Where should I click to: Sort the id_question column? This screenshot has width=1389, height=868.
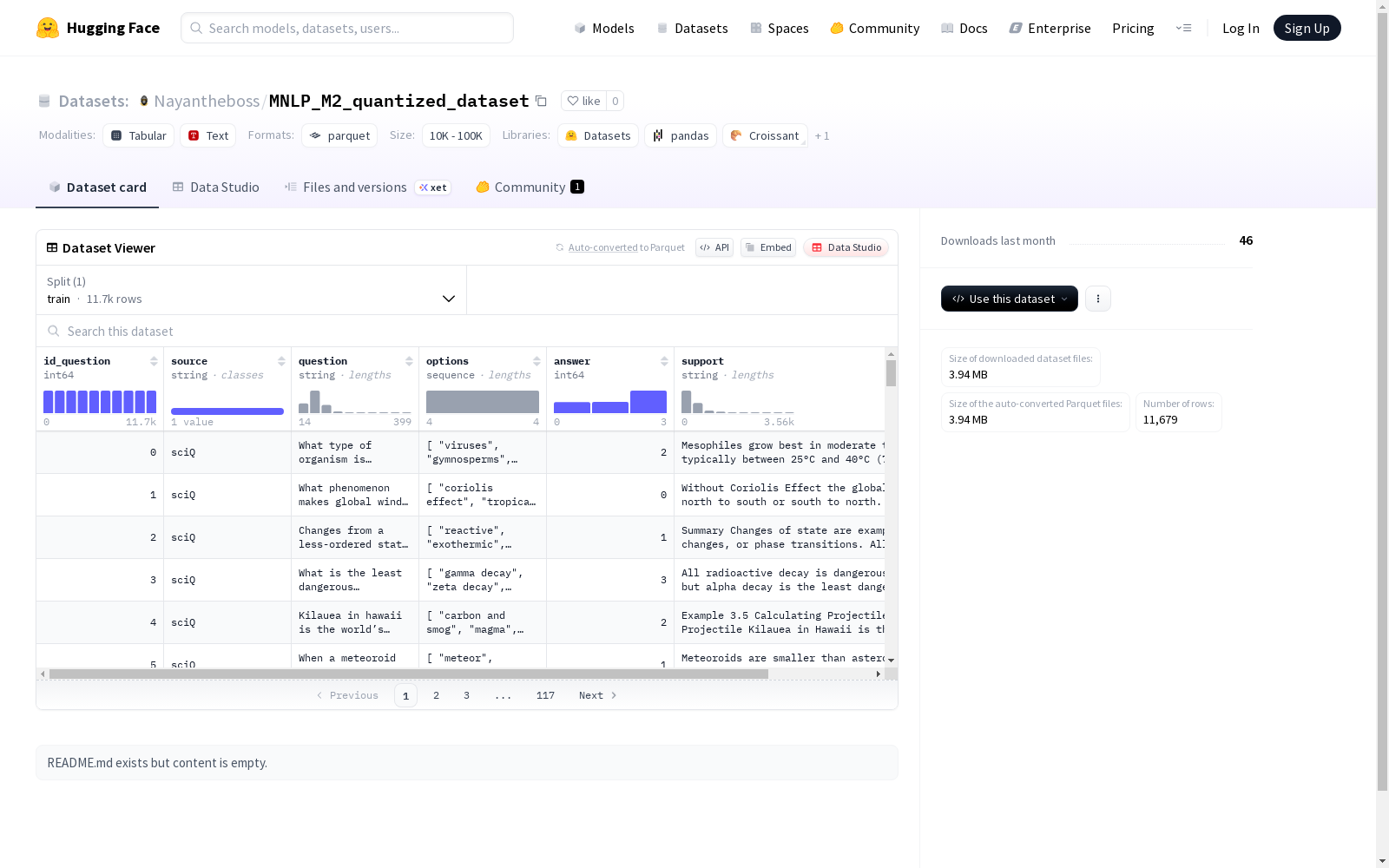[154, 361]
